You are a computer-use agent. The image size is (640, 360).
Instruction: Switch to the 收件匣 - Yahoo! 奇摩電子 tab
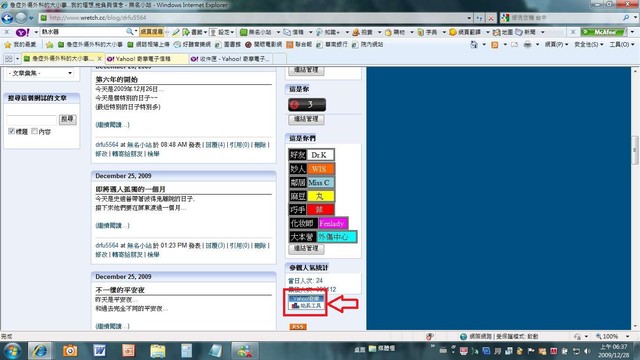click(x=231, y=59)
